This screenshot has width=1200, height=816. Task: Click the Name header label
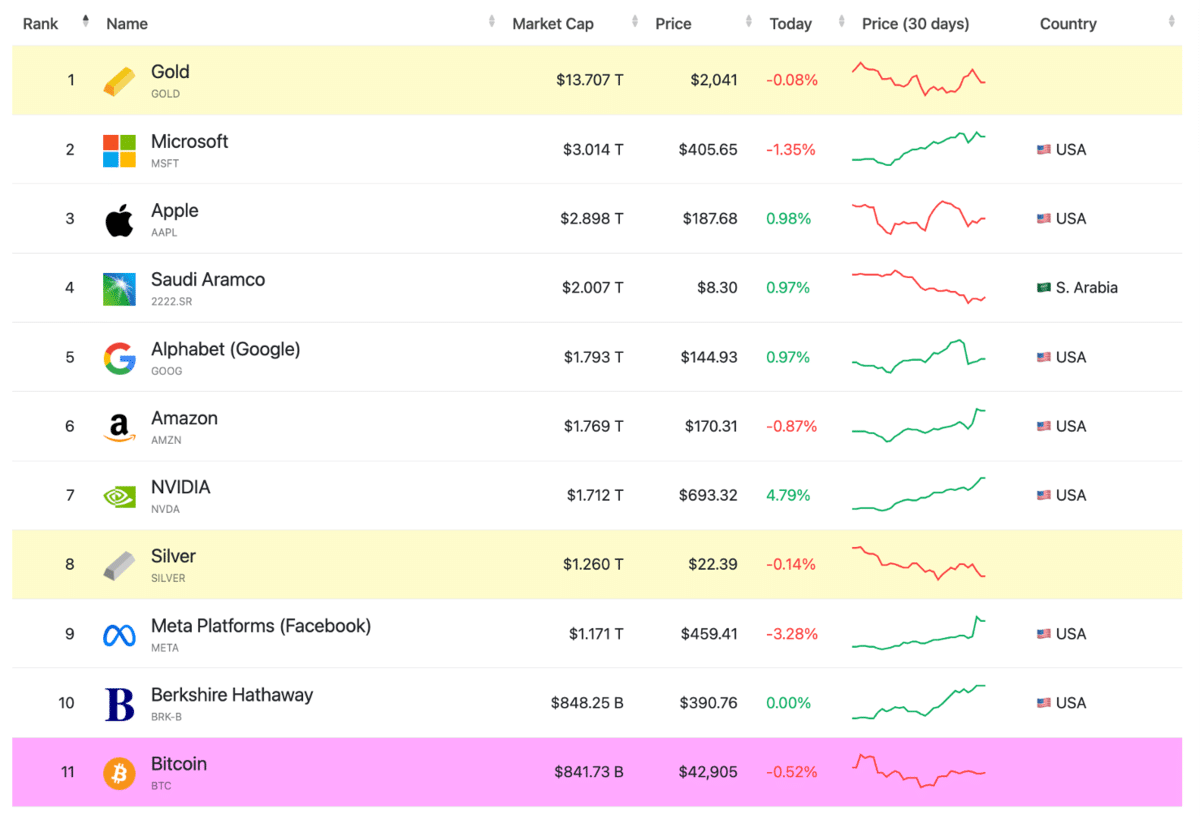(127, 24)
